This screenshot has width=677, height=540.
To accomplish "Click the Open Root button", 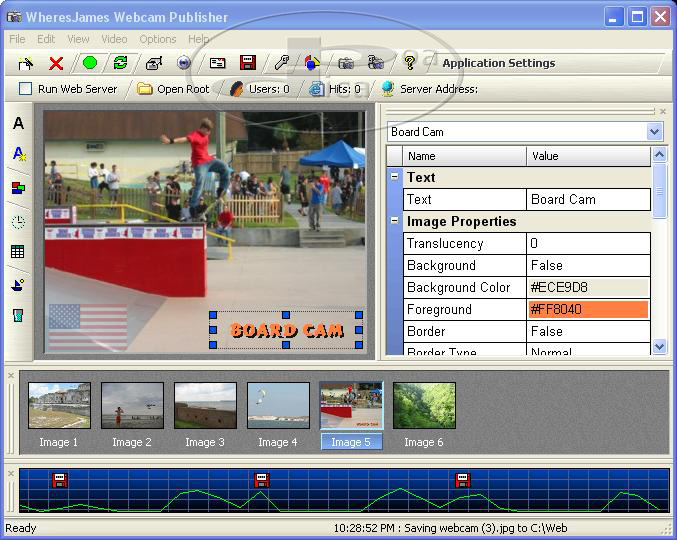I will (174, 89).
